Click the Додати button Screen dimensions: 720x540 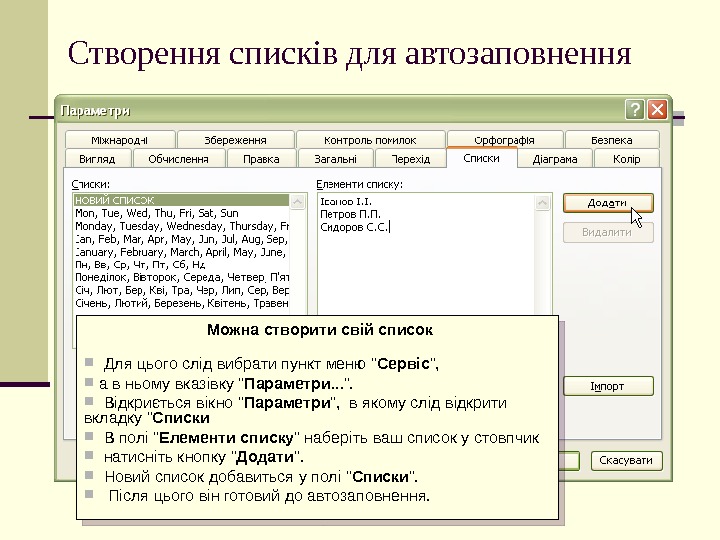click(x=608, y=203)
